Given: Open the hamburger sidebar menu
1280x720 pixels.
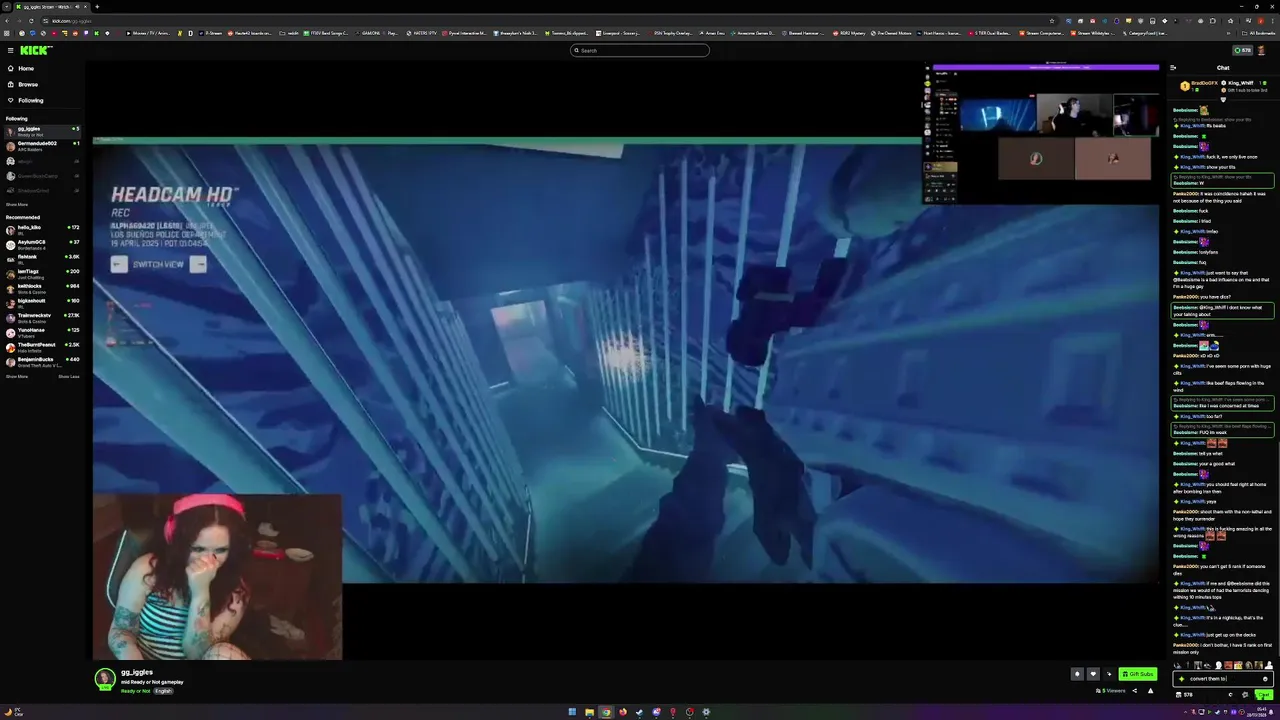Looking at the screenshot, I should point(10,50).
